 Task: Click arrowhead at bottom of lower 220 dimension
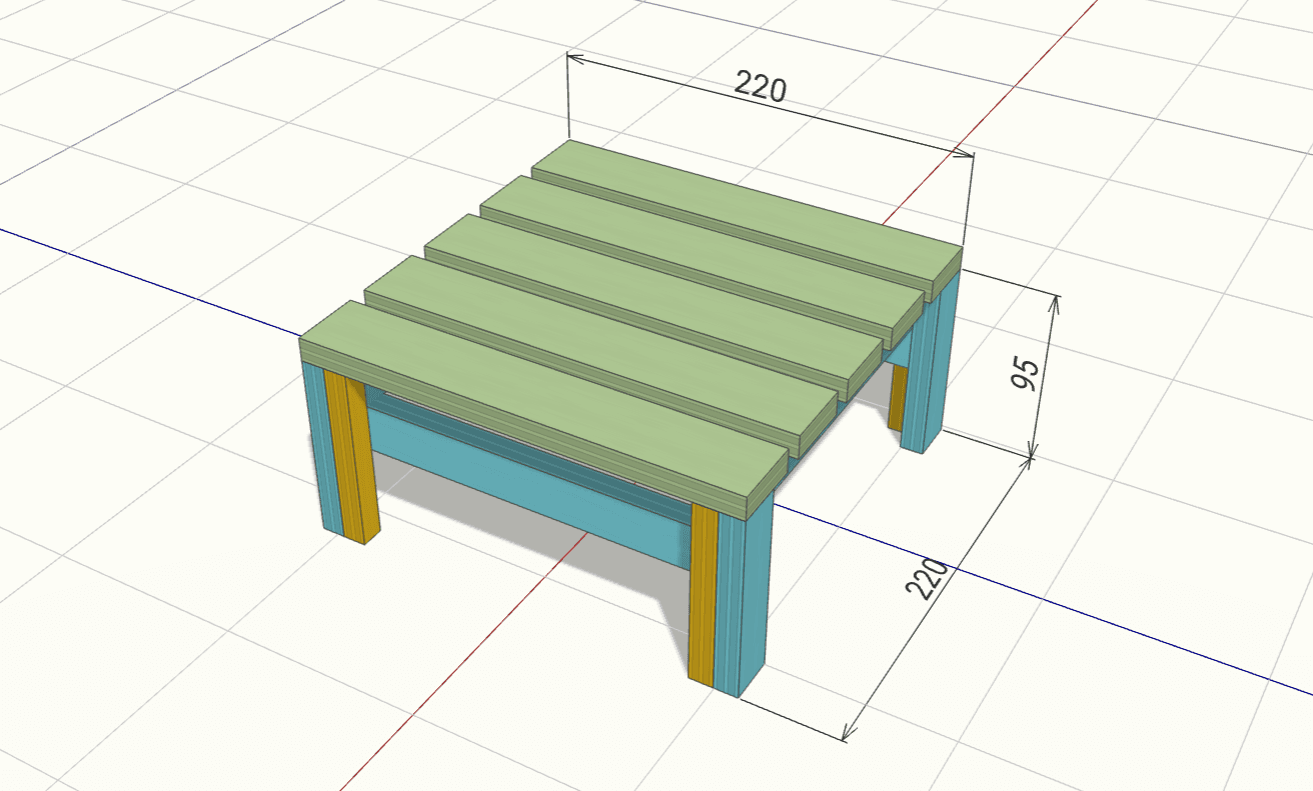click(x=846, y=737)
